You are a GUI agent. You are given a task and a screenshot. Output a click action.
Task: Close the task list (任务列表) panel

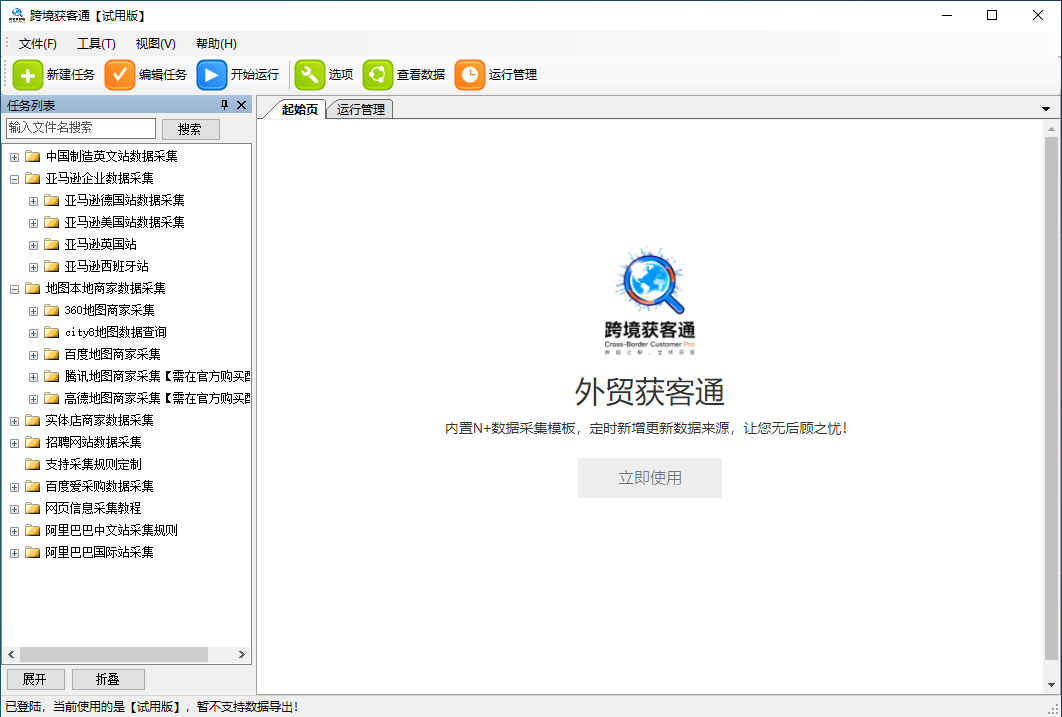[x=241, y=106]
